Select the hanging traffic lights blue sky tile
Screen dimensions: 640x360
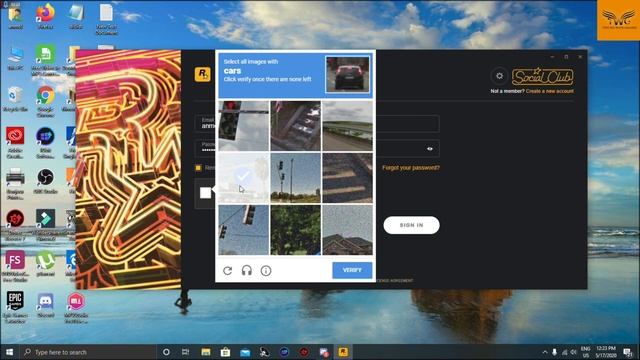244,230
